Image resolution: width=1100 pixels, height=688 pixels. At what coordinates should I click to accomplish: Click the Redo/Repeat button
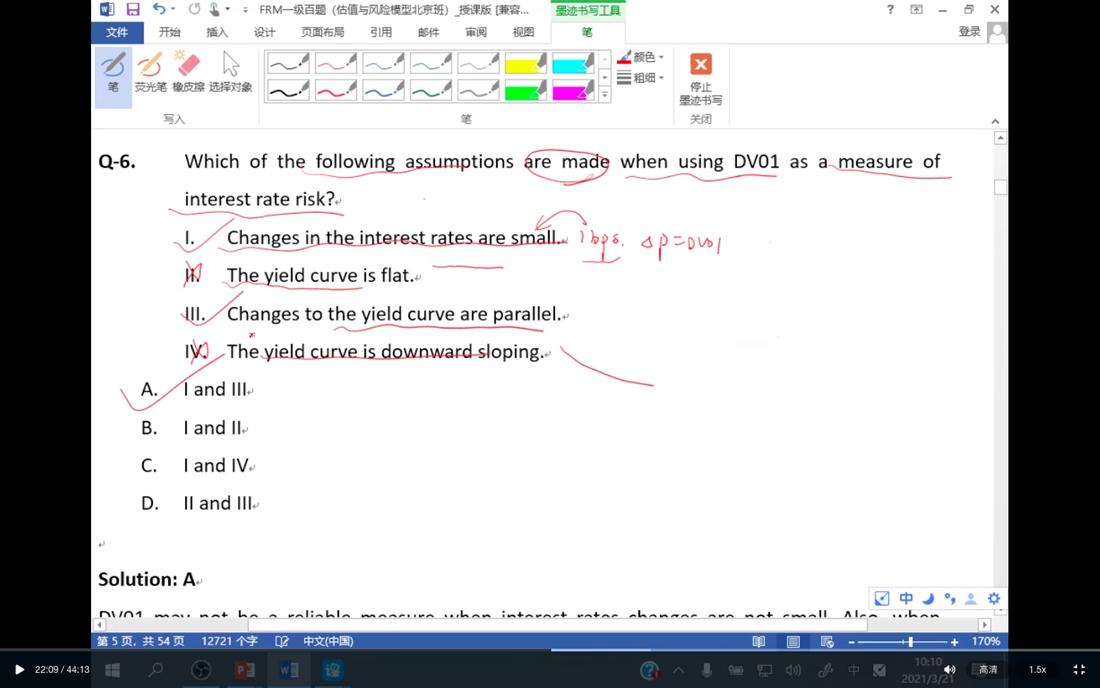coord(194,9)
